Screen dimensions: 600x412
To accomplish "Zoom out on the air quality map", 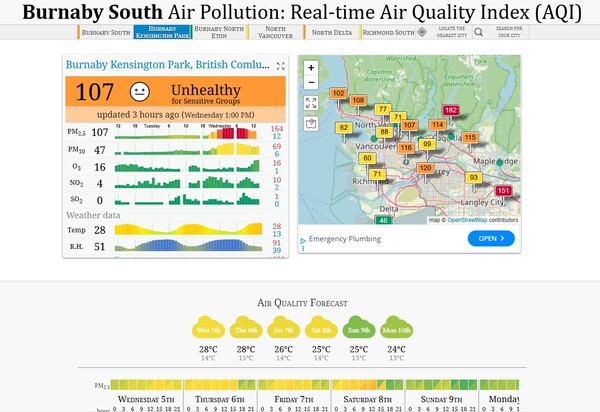I will coord(311,82).
